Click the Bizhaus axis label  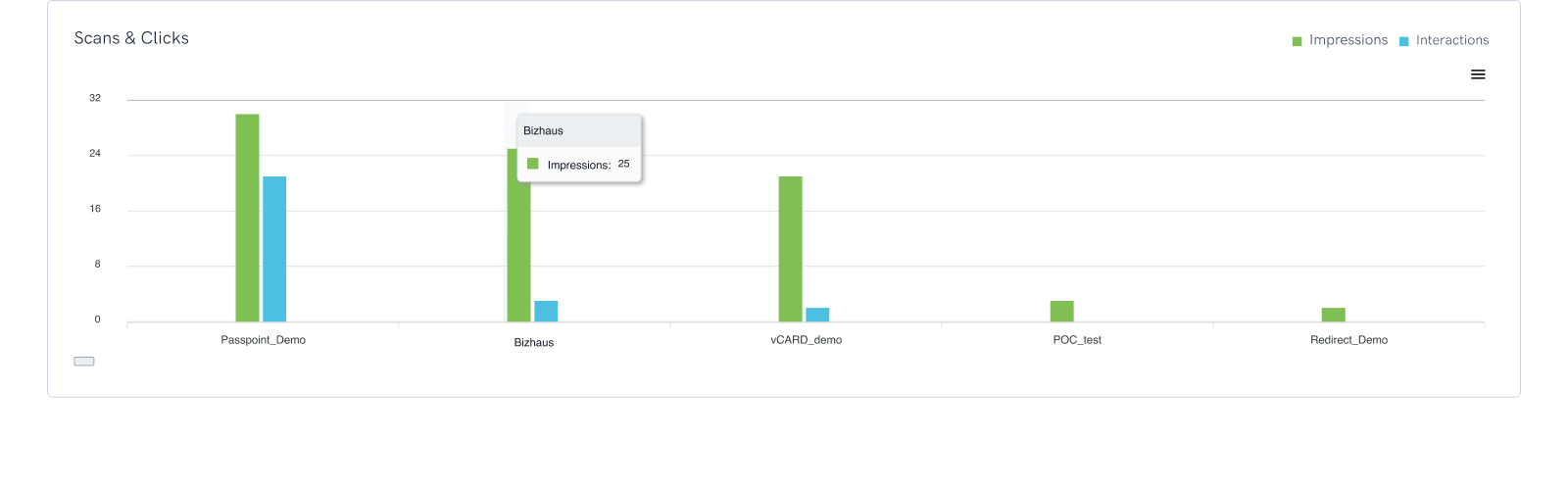click(534, 342)
